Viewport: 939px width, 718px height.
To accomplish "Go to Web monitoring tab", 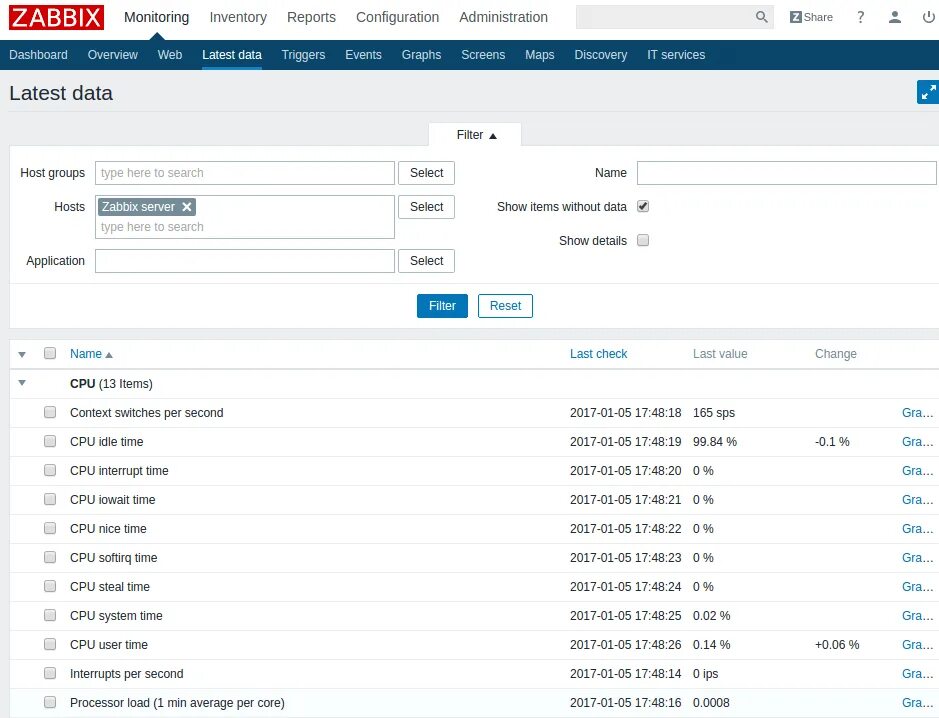I will click(x=170, y=54).
